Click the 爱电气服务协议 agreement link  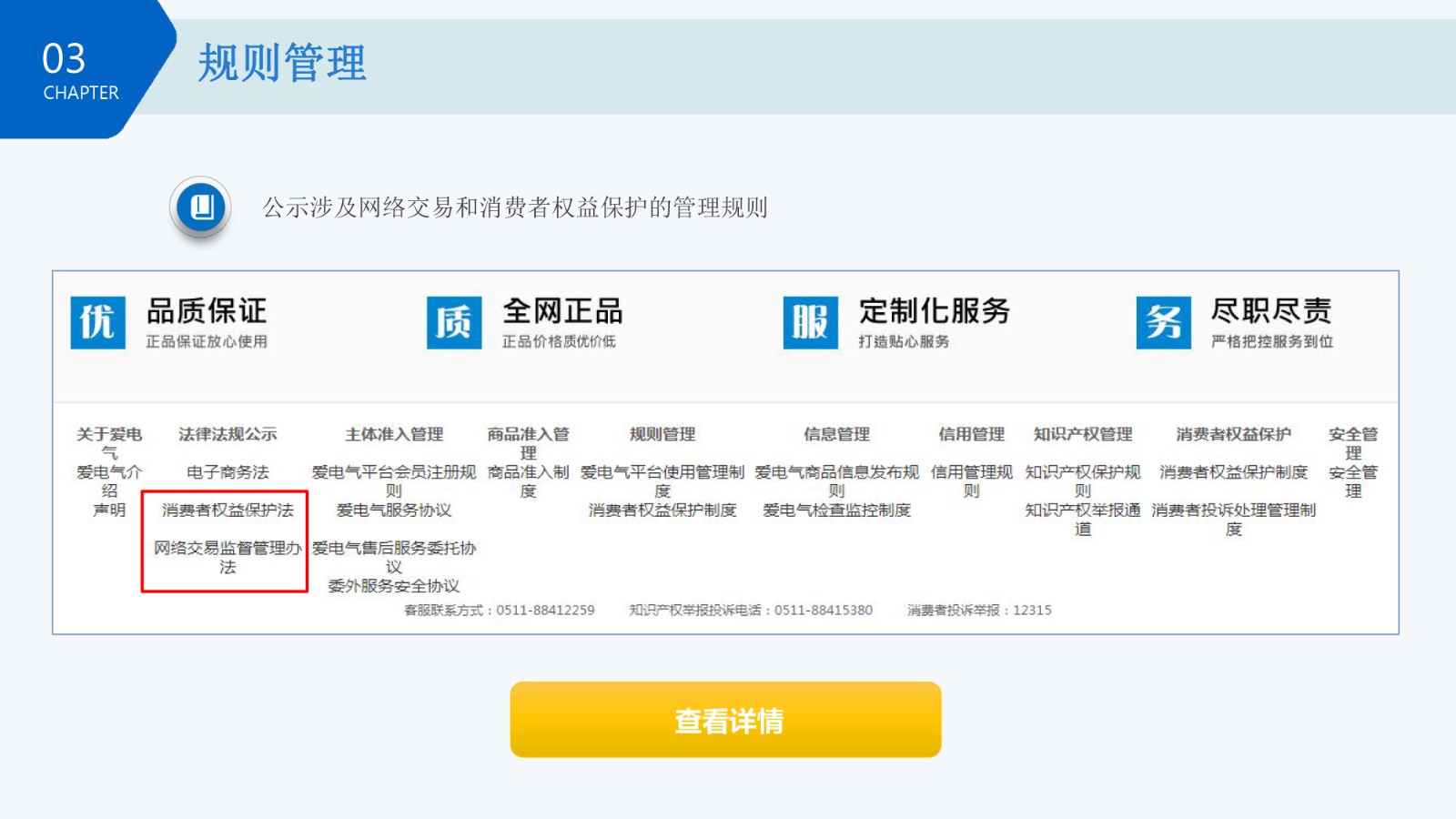395,511
